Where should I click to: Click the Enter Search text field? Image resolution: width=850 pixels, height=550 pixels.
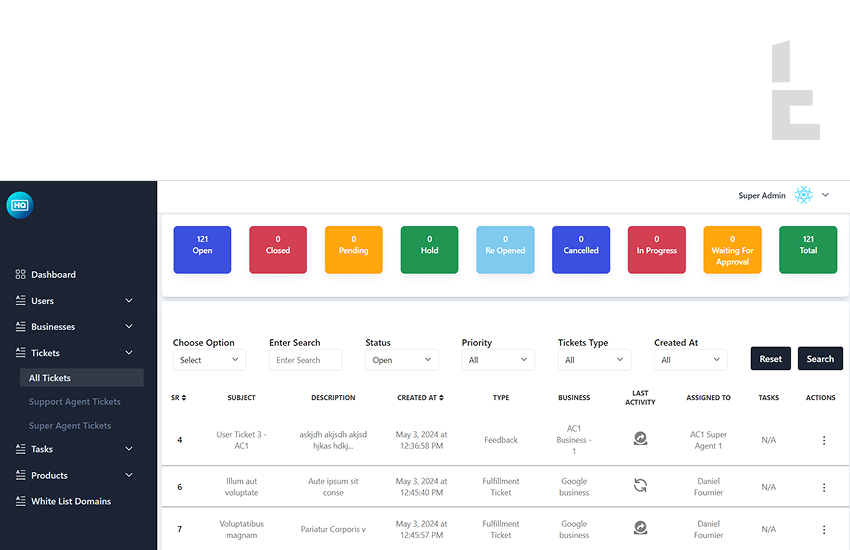point(305,360)
